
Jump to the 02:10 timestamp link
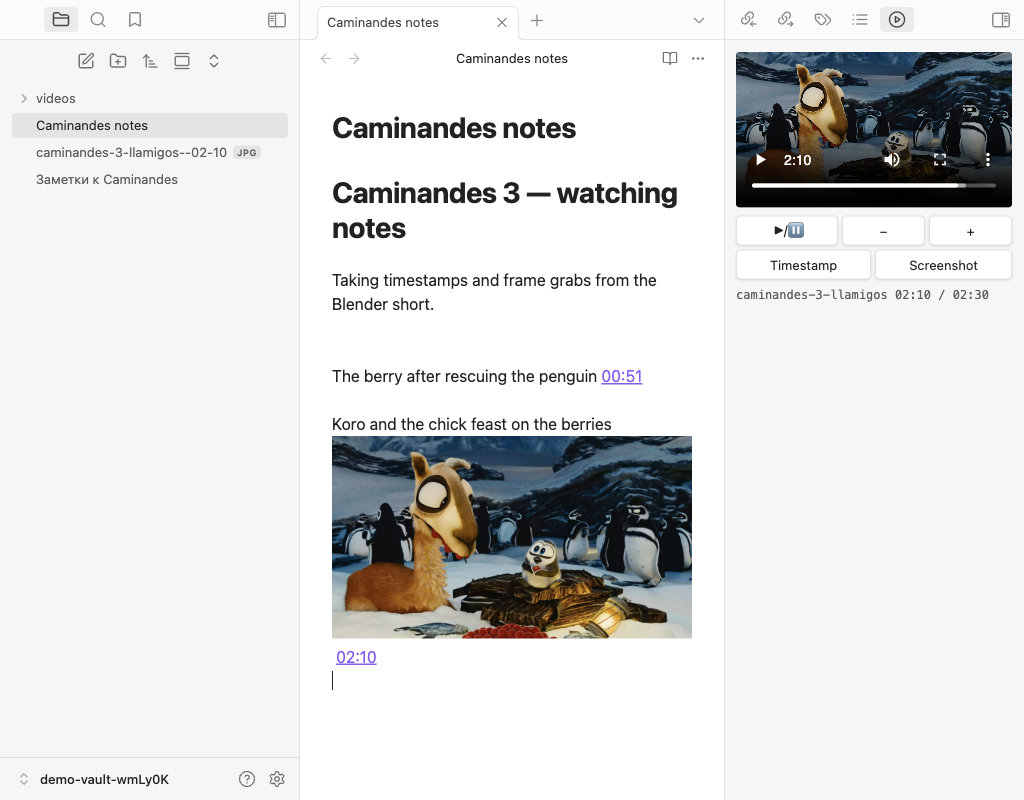point(356,657)
